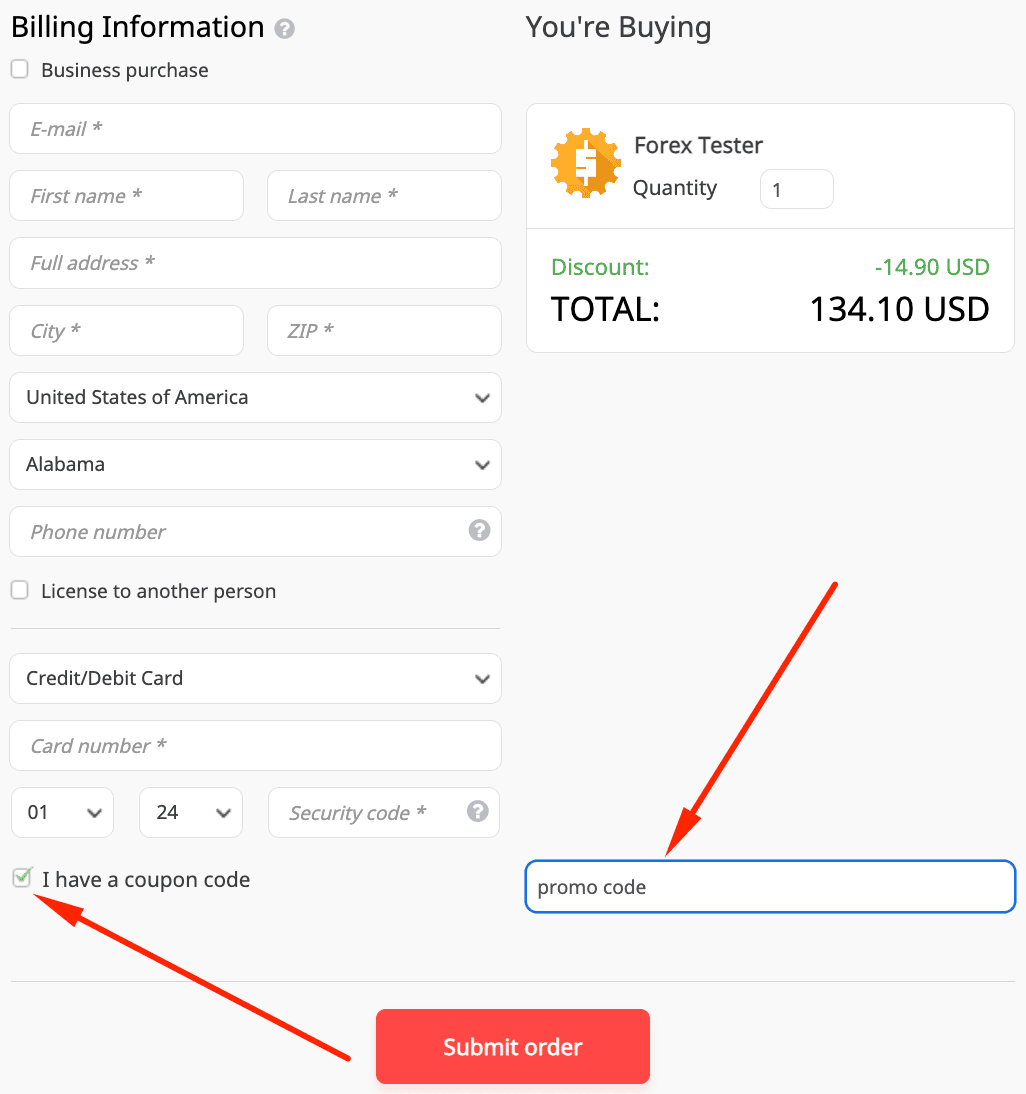Open the Phone number help tooltip
The image size is (1026, 1094).
[x=478, y=531]
